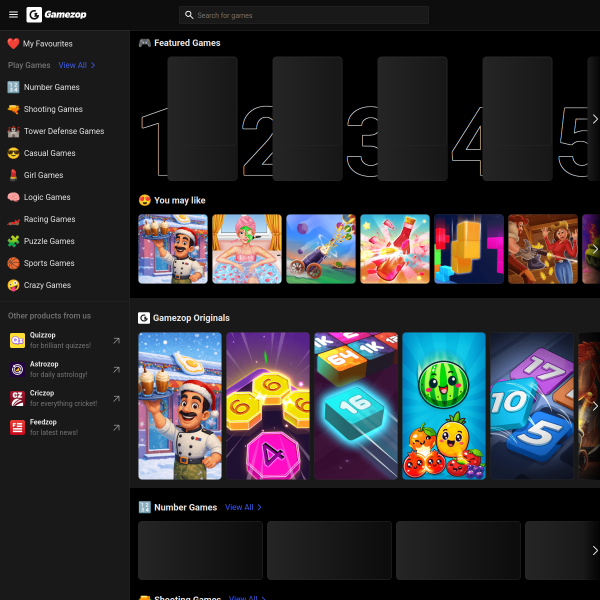Open featured game card number 1
Viewport: 600px width, 600px height.
(202, 119)
